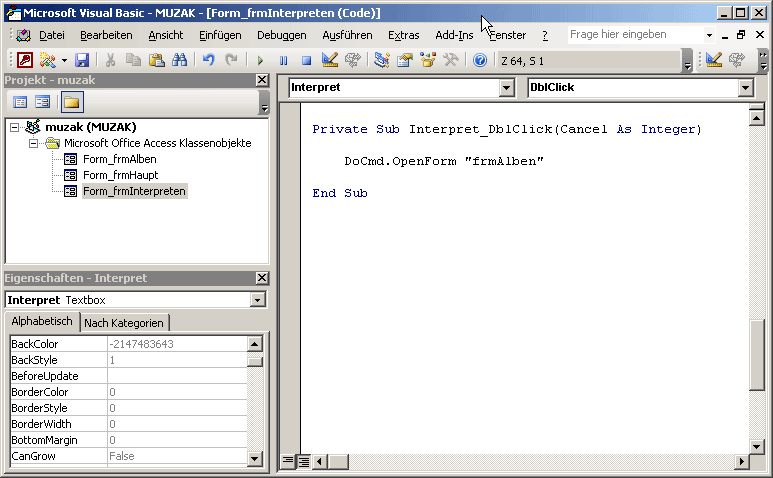Image resolution: width=773 pixels, height=478 pixels.
Task: Open the Object Browser toolbar icon
Action: 428,60
